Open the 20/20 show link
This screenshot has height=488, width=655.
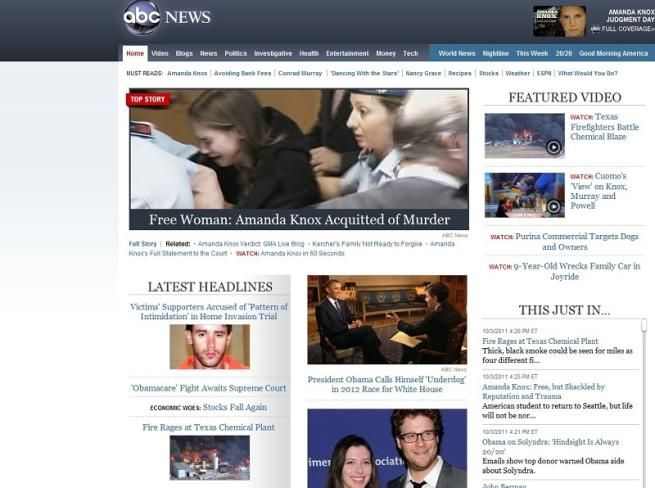click(564, 53)
